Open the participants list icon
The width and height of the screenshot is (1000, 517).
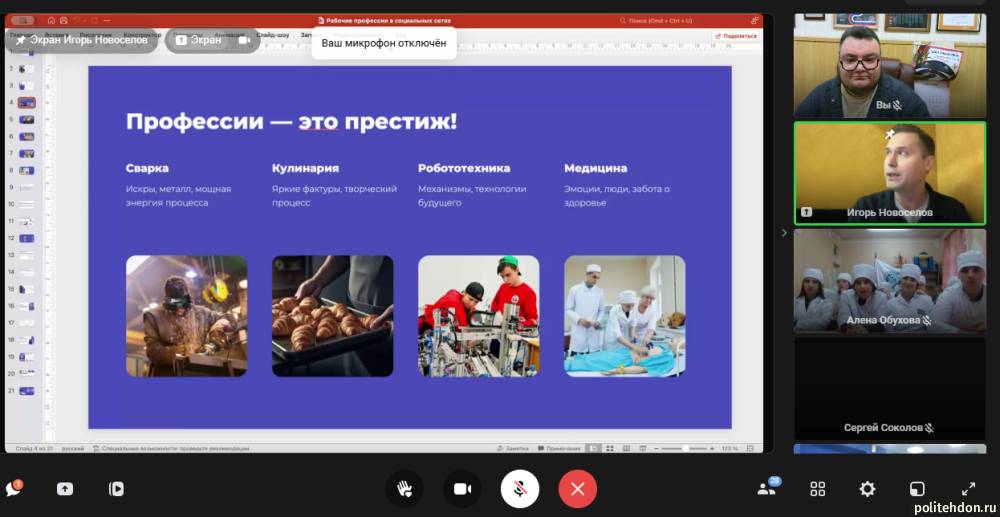(767, 489)
